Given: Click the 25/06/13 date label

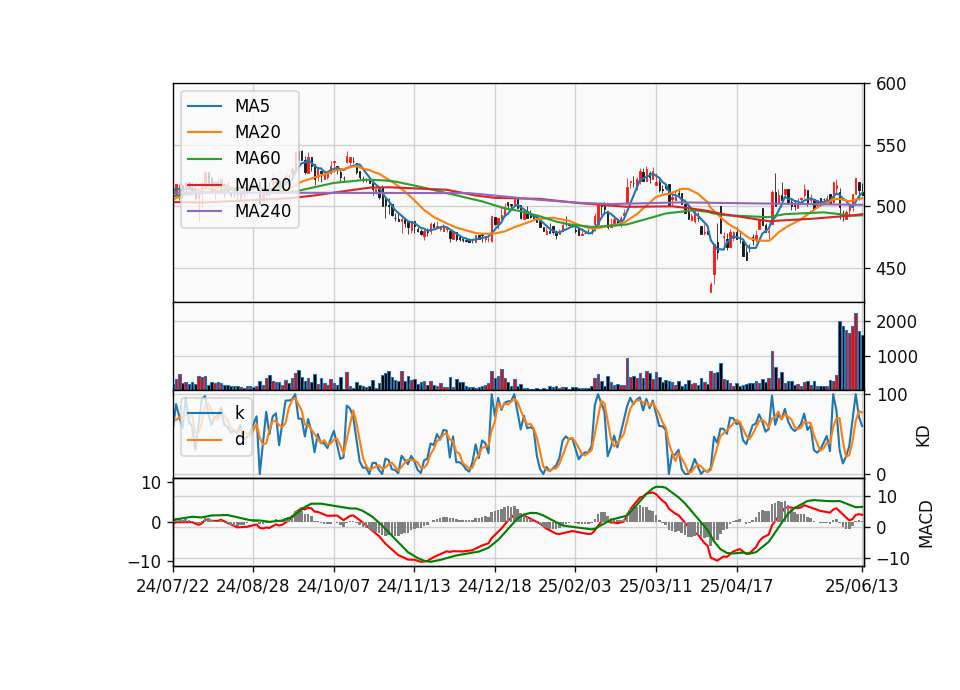Looking at the screenshot, I should [x=861, y=586].
